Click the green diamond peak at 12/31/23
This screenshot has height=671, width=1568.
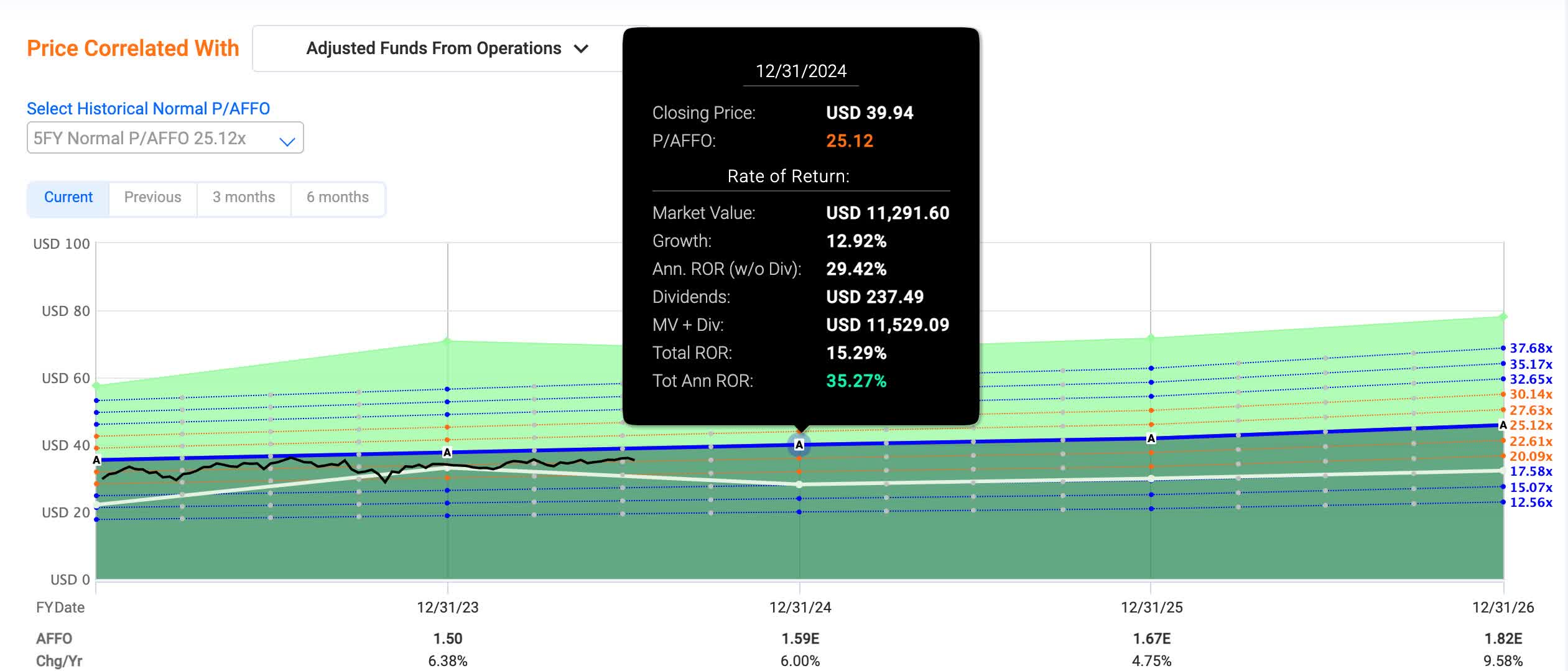pos(447,340)
